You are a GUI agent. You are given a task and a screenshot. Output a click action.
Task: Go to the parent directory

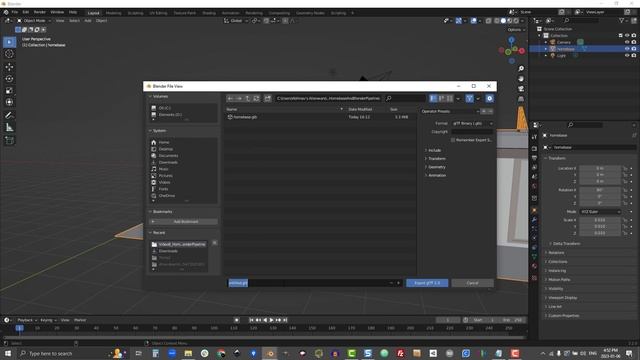[x=248, y=98]
